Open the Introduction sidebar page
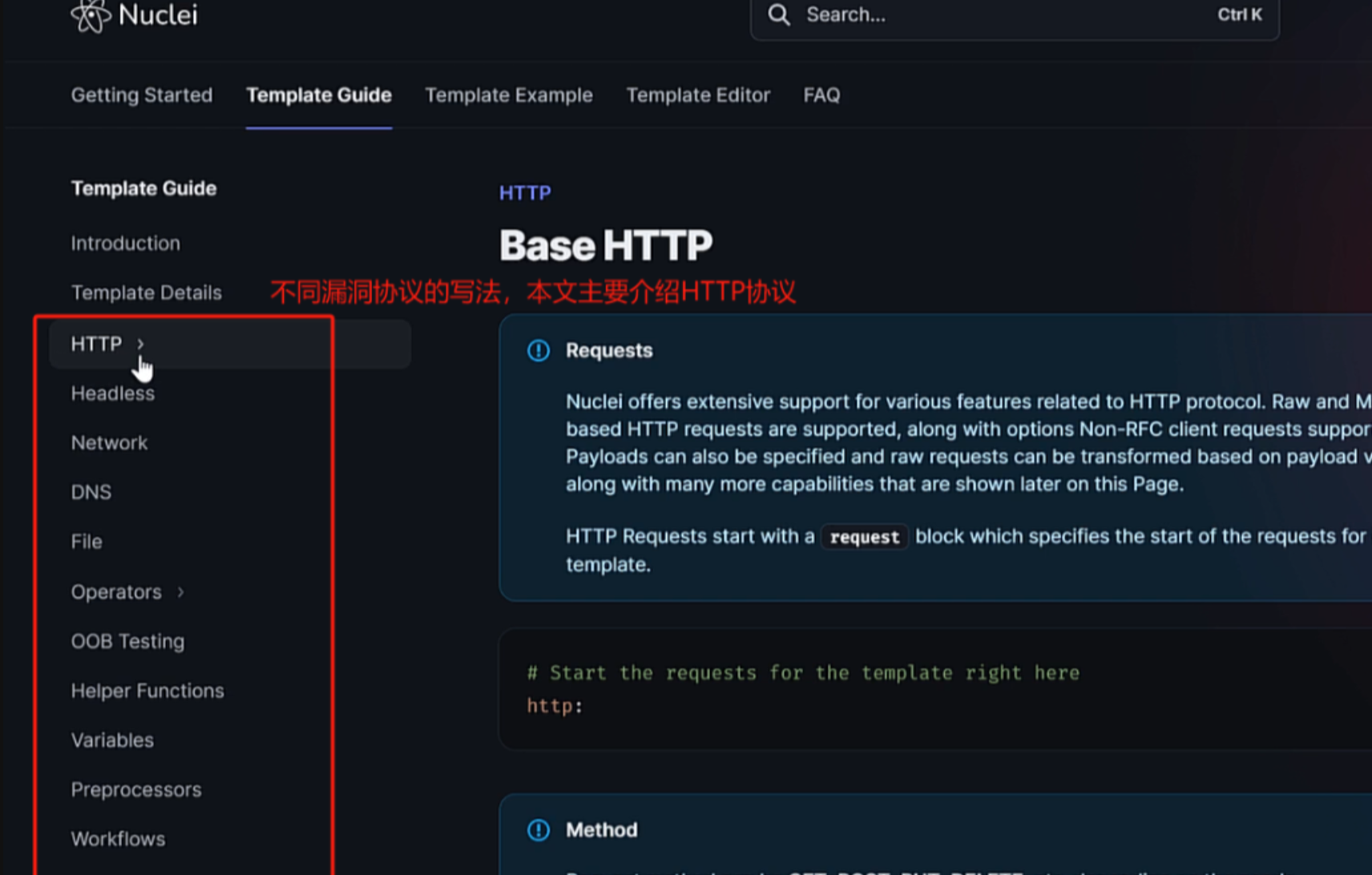Image resolution: width=1372 pixels, height=875 pixels. tap(126, 244)
